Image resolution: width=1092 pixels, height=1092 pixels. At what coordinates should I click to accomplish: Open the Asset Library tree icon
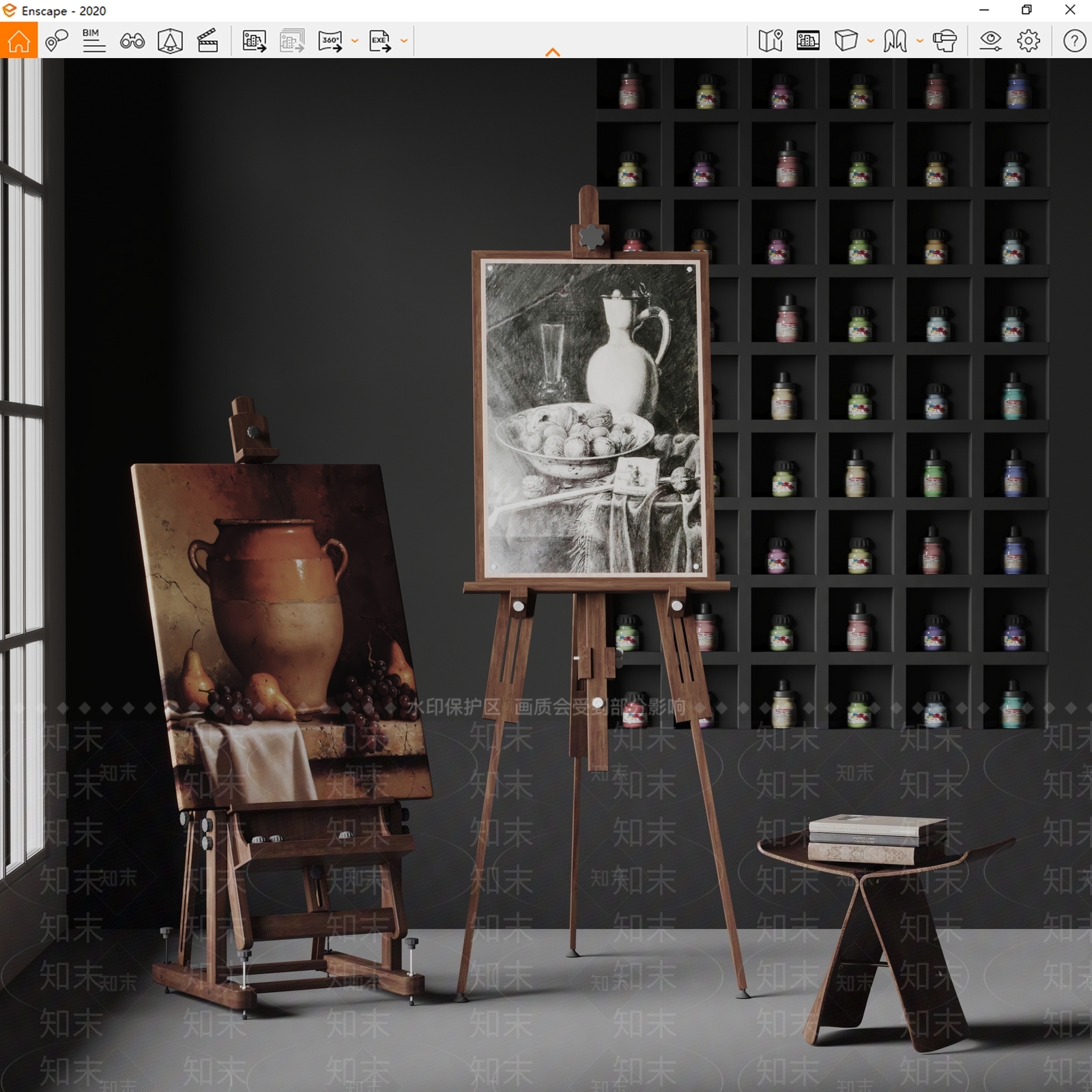(x=170, y=41)
